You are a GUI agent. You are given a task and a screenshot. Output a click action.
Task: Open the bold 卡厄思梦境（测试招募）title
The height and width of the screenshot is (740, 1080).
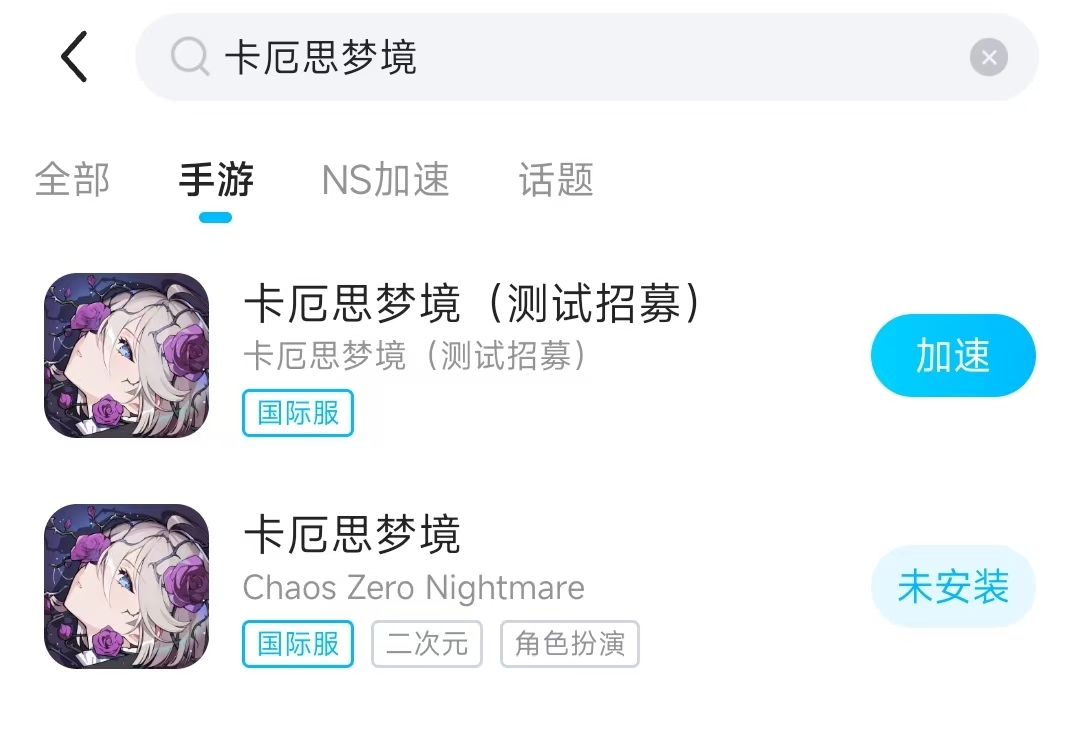[x=474, y=305]
